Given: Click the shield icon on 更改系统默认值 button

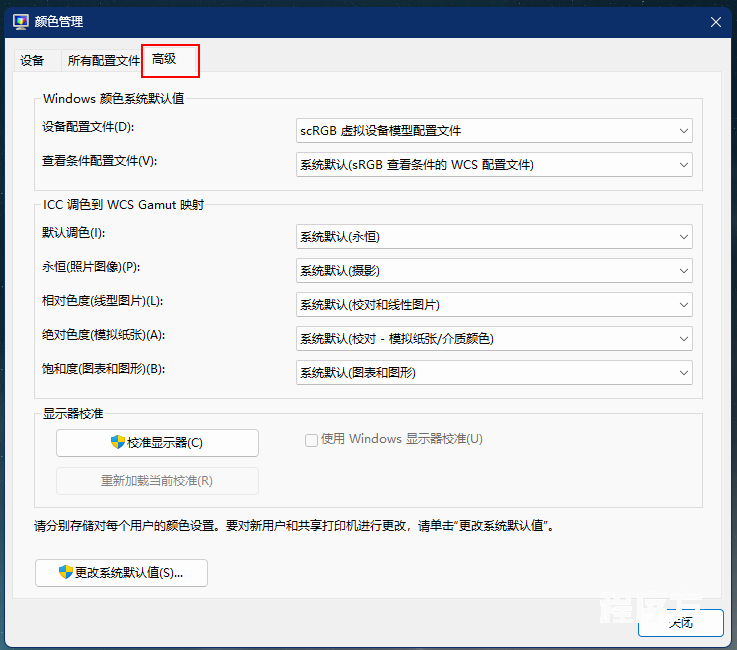Looking at the screenshot, I should 66,572.
